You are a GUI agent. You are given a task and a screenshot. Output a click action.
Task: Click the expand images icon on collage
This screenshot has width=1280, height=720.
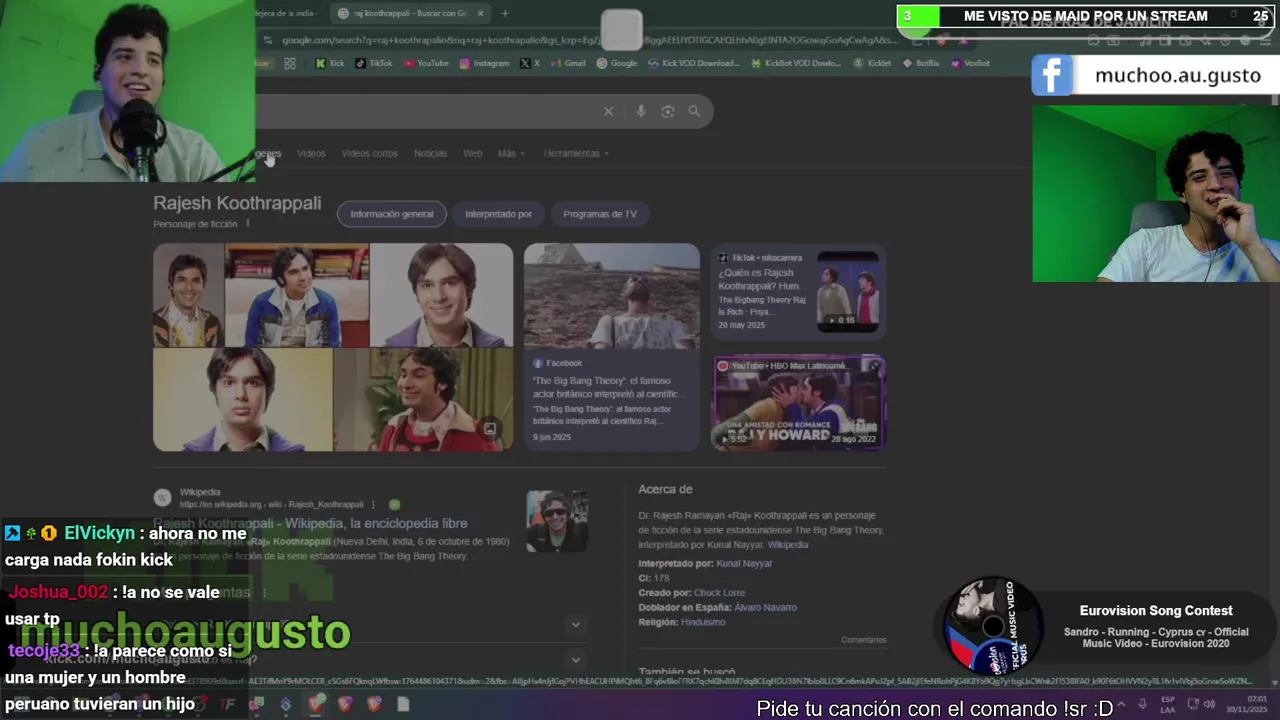click(x=490, y=429)
